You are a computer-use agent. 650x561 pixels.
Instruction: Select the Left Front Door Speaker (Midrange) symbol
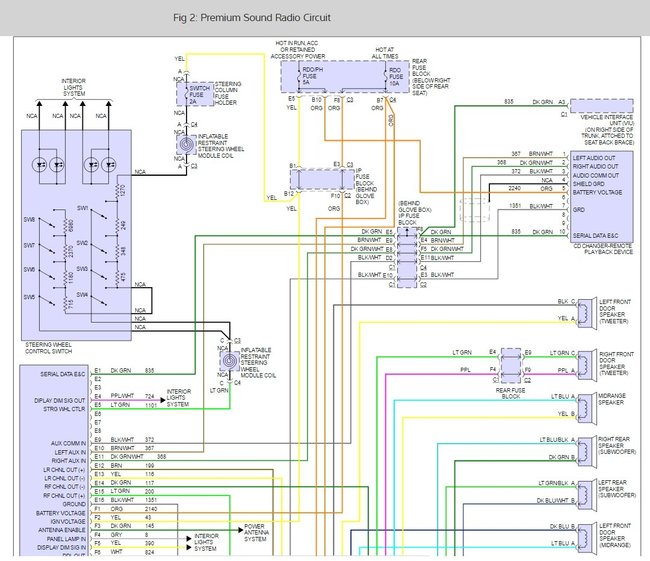586,537
